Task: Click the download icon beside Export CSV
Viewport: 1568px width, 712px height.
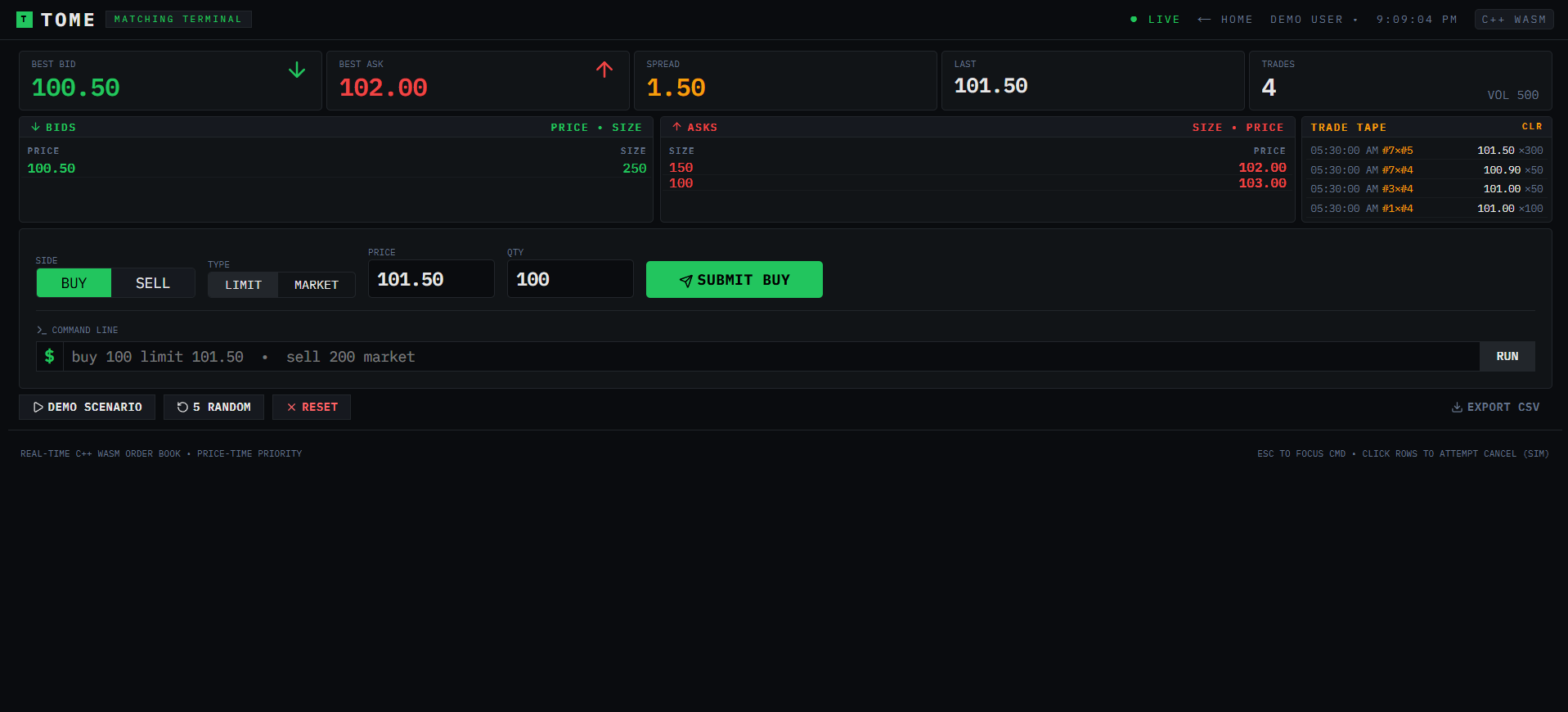Action: pyautogui.click(x=1457, y=407)
